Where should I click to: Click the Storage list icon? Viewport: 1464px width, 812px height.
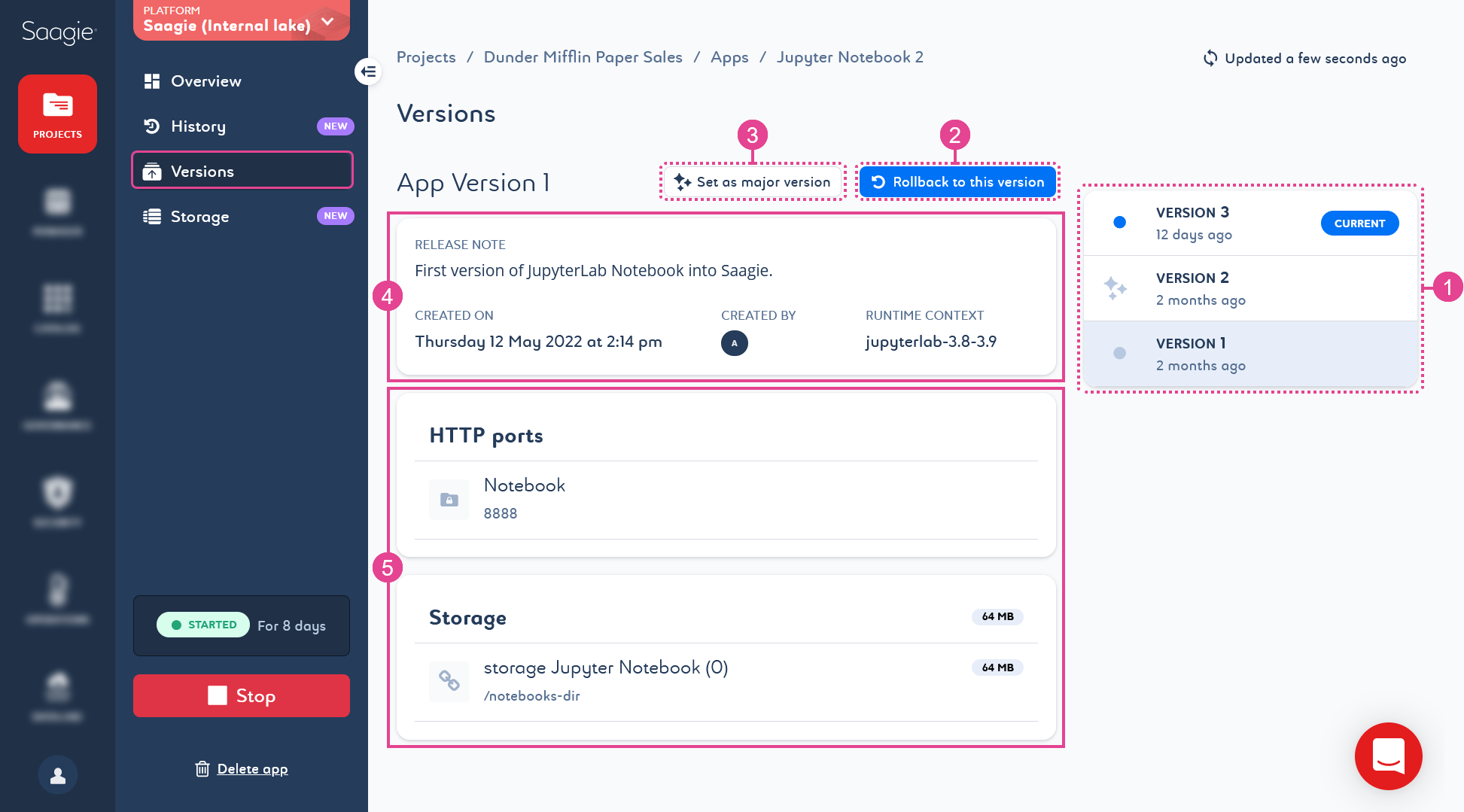(x=152, y=217)
